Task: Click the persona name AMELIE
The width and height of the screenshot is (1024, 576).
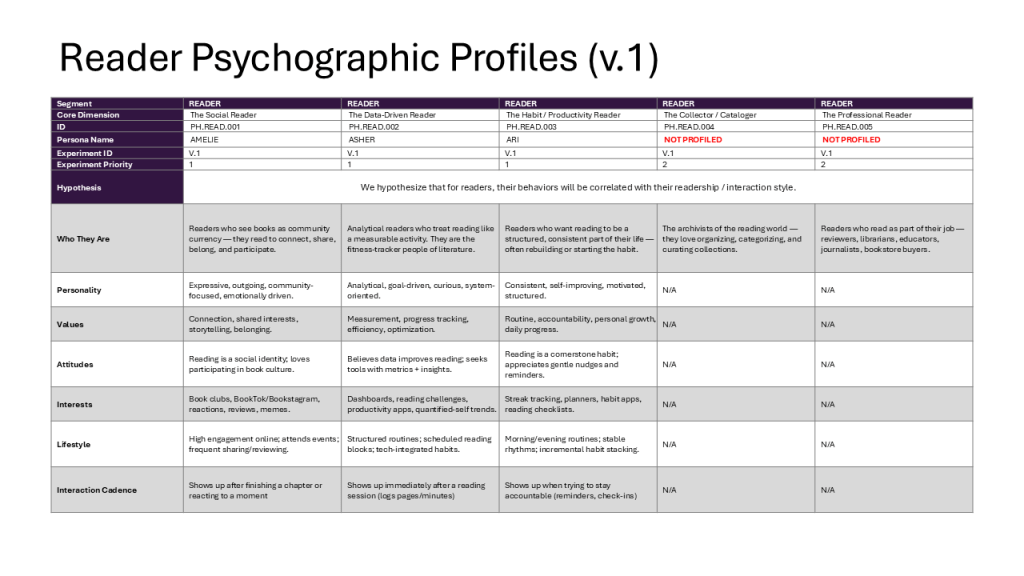Action: pos(203,140)
